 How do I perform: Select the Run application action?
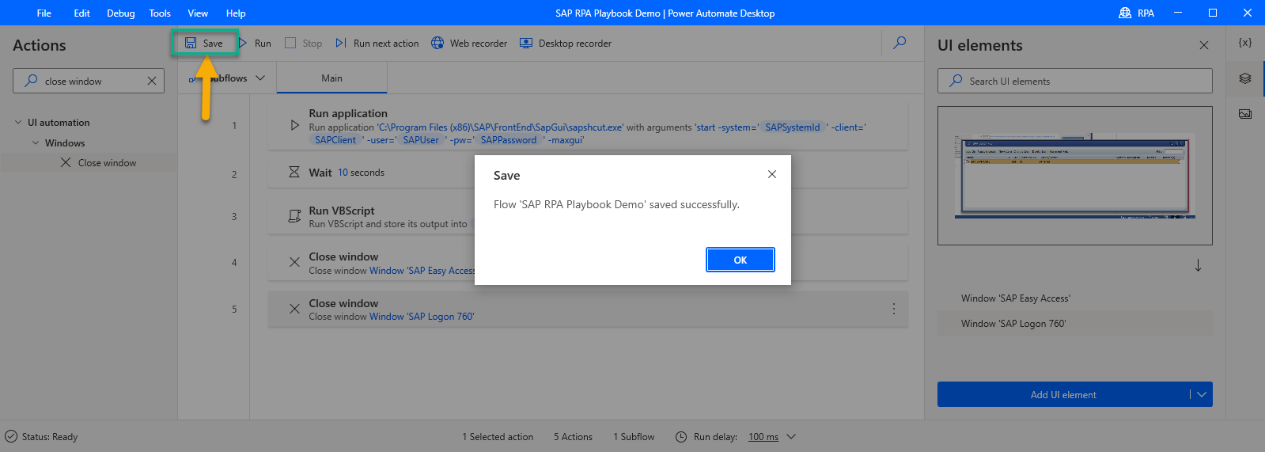tap(588, 125)
